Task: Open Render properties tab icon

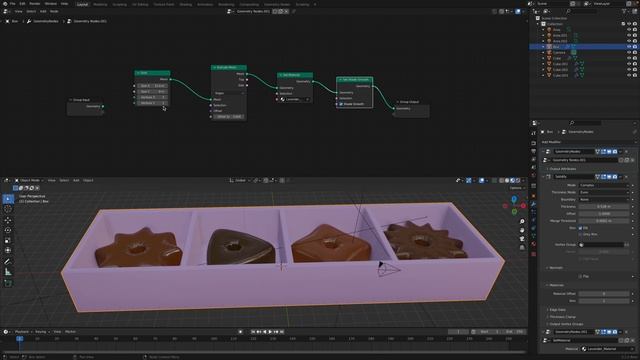Action: [x=533, y=143]
